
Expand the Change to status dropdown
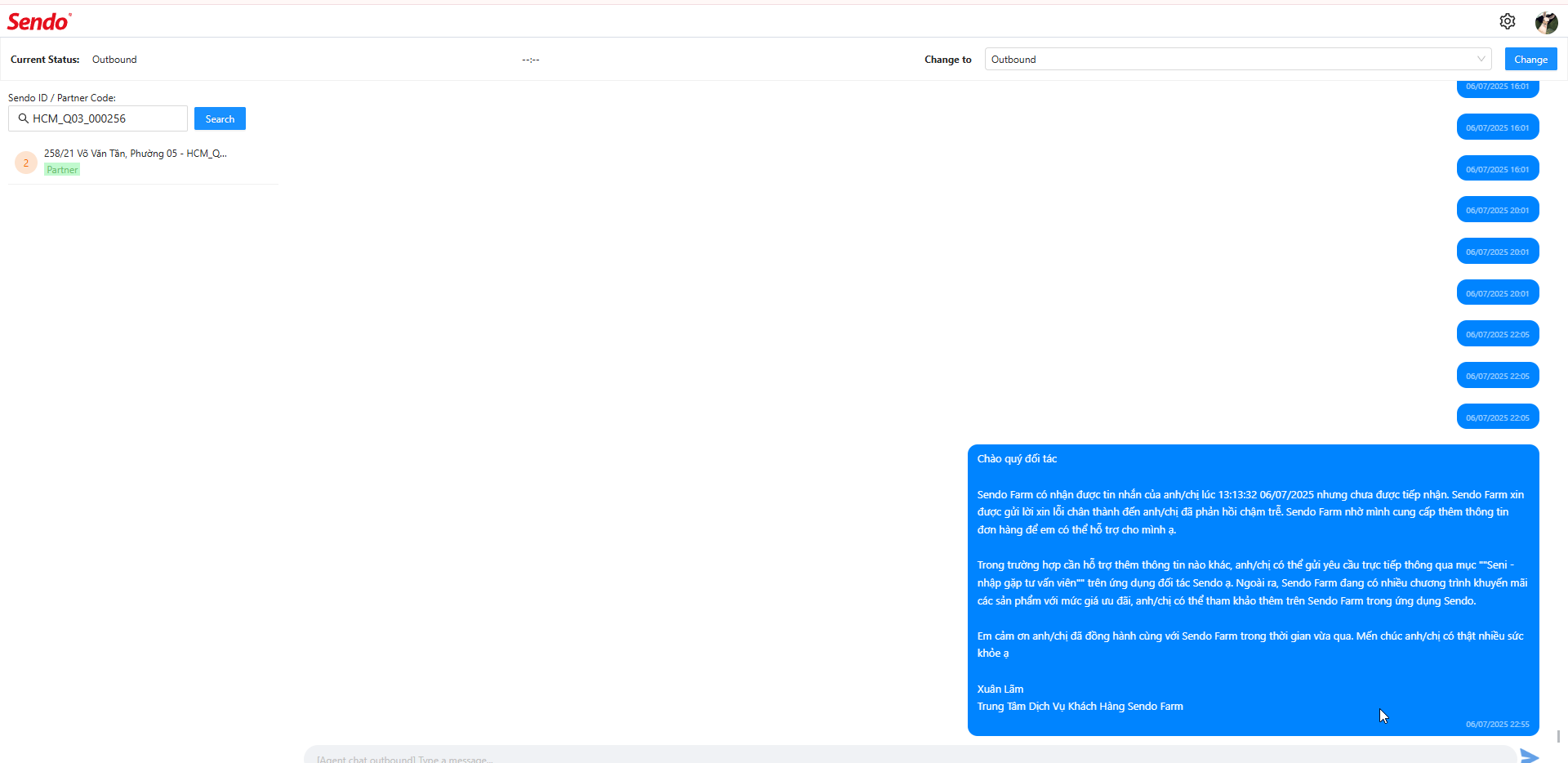(1238, 59)
